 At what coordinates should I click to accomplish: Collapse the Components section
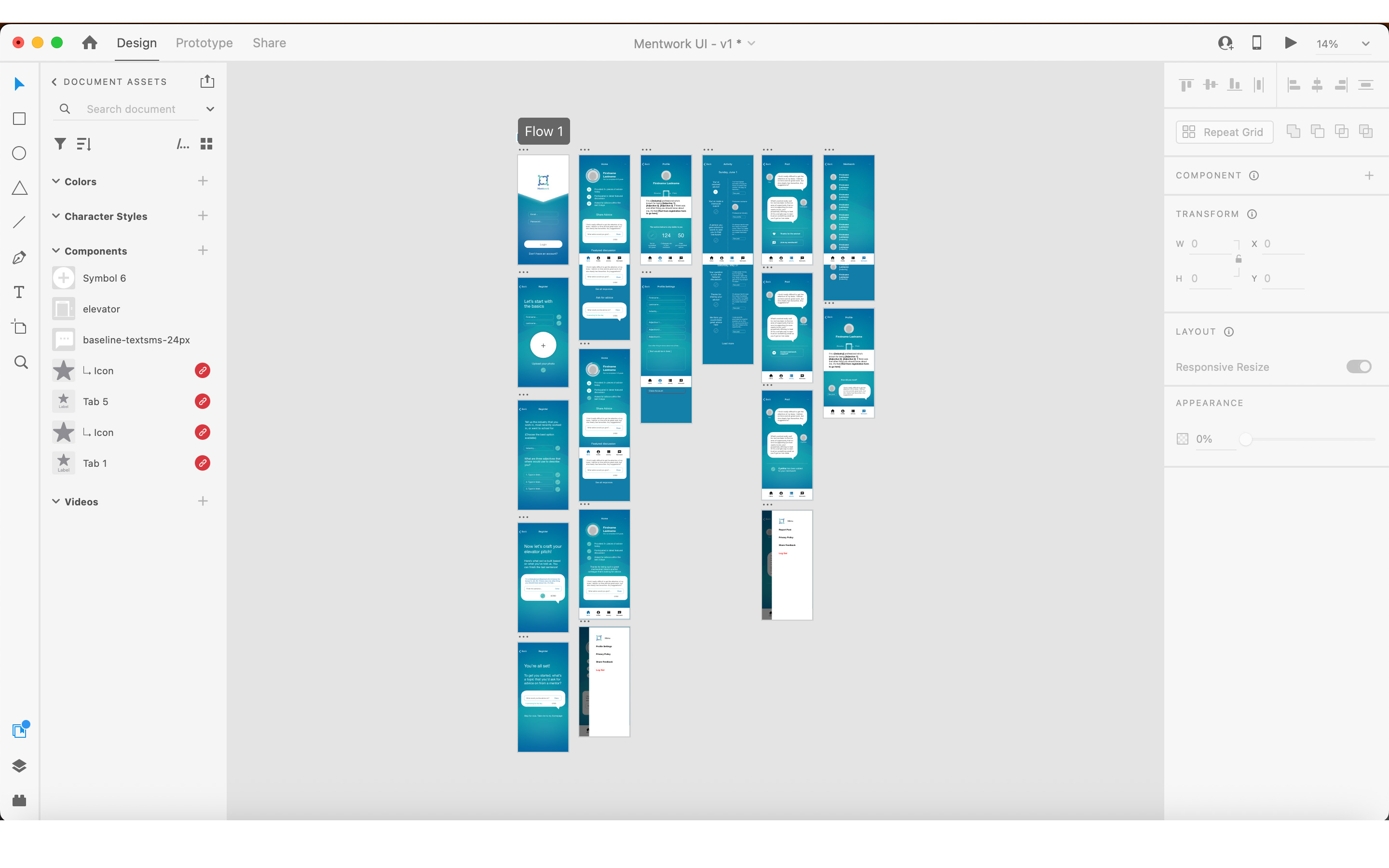click(55, 250)
